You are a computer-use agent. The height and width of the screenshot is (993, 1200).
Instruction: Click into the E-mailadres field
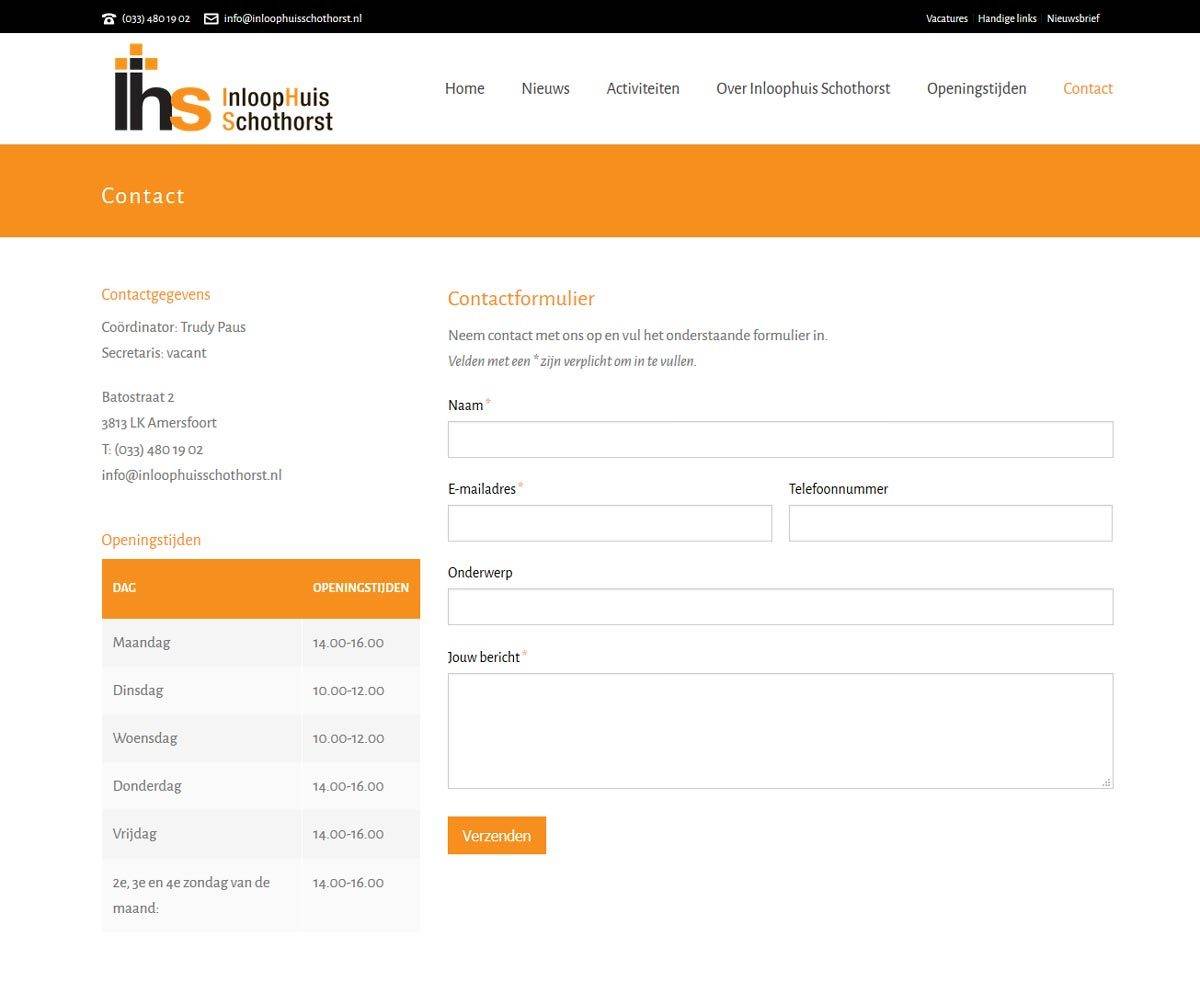pyautogui.click(x=609, y=523)
